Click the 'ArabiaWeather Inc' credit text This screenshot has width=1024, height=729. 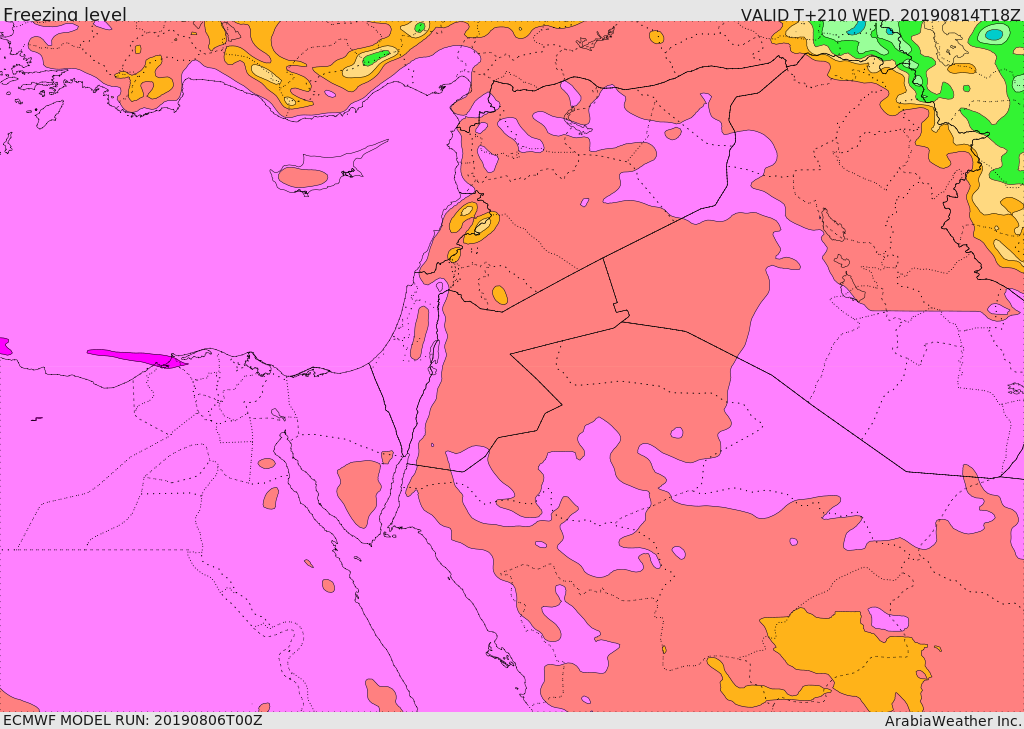point(953,721)
